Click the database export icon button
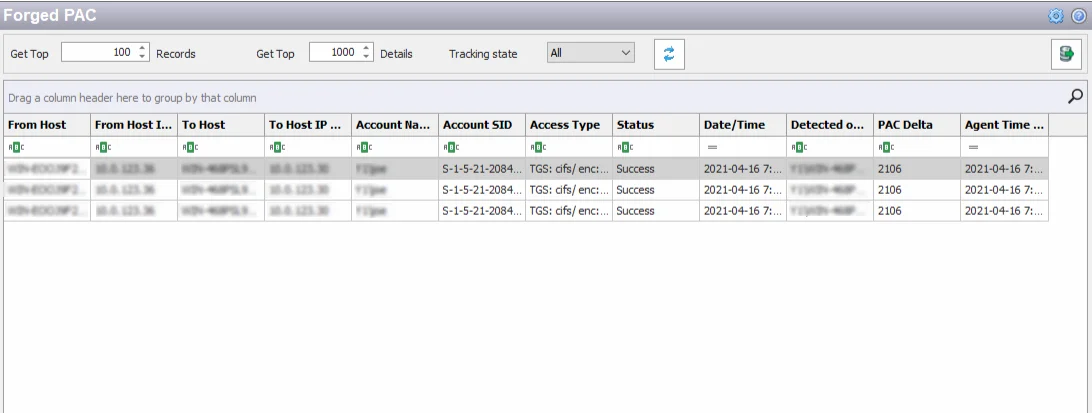The image size is (1092, 413). pos(1066,54)
